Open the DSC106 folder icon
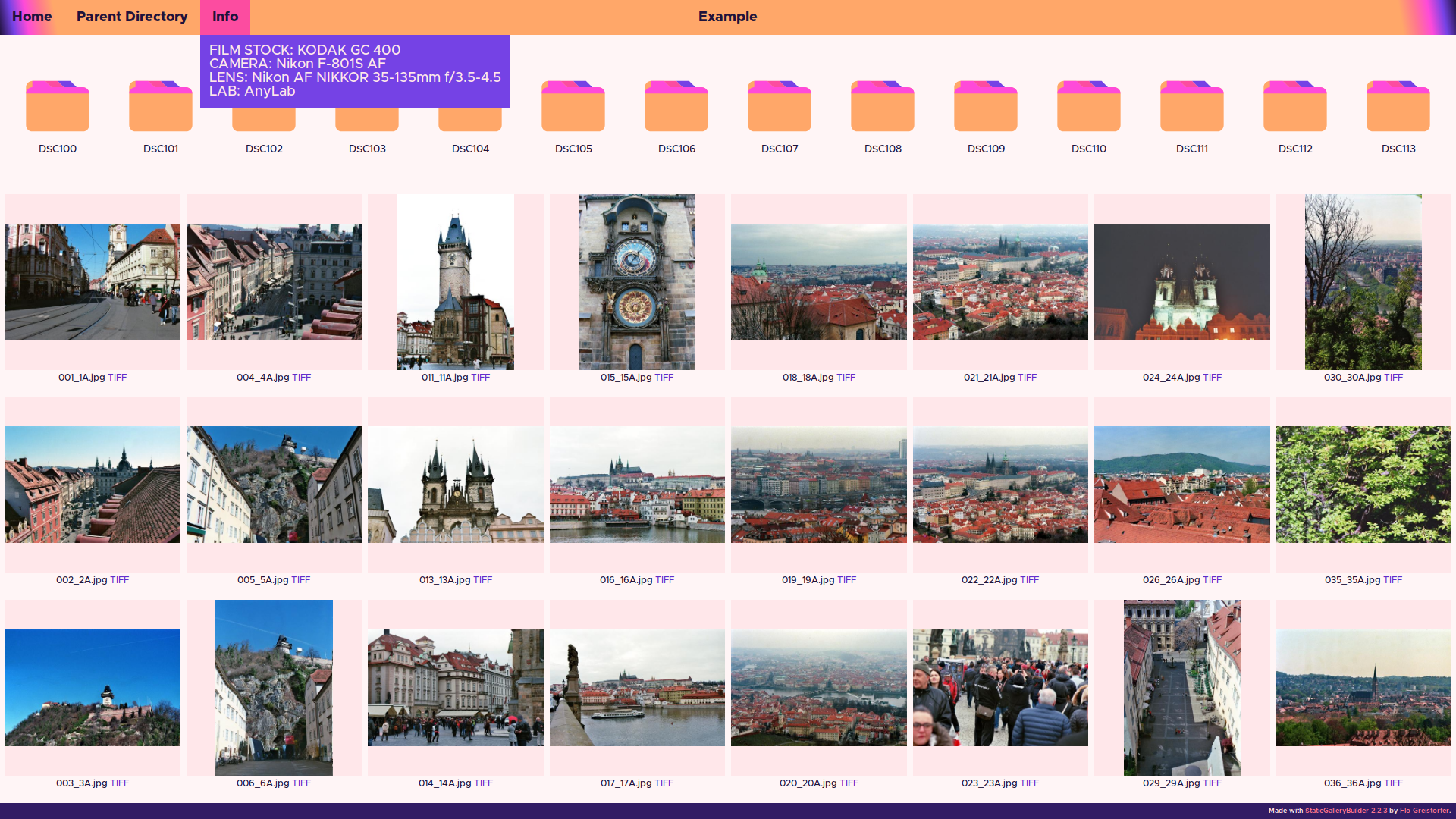1456x819 pixels. 676,107
